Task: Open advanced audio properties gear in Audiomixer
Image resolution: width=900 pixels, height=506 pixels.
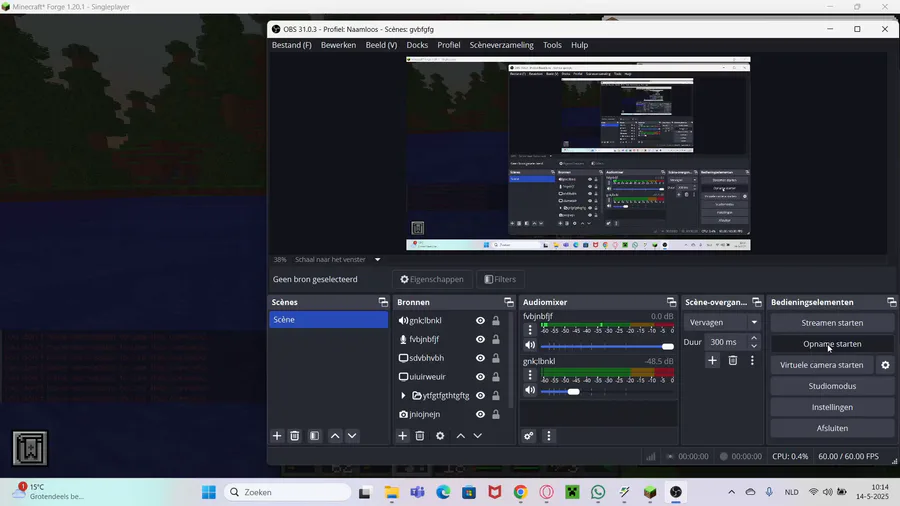Action: 529,436
